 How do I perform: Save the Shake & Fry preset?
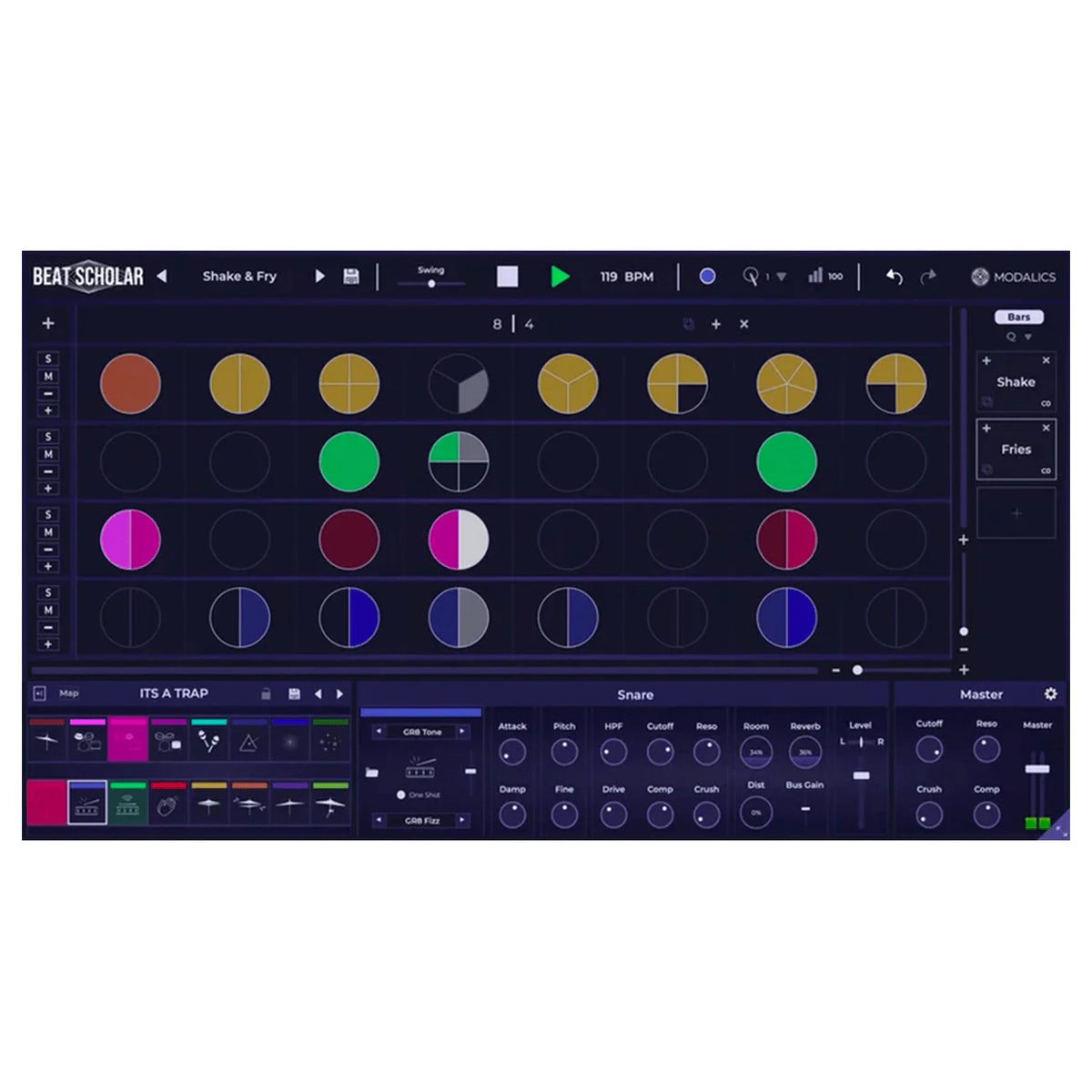coord(350,277)
